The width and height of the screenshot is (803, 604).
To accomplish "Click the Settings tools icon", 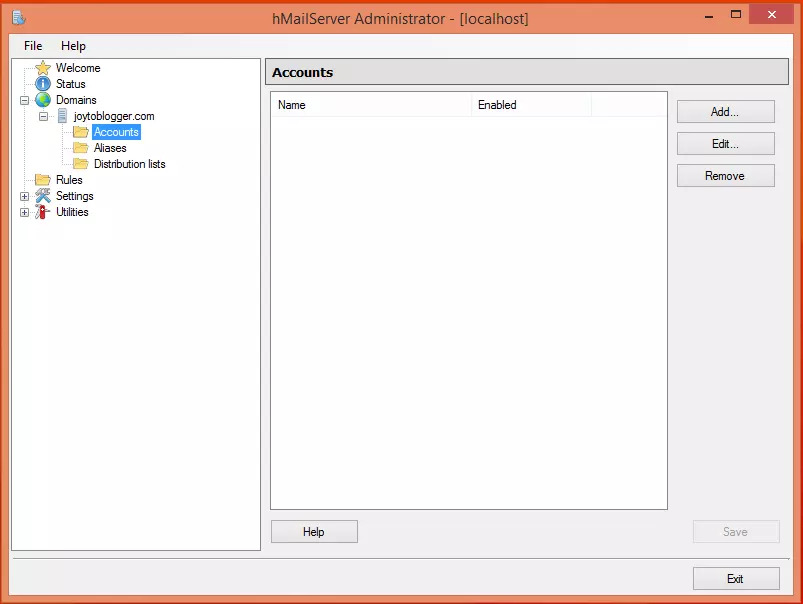I will pos(43,196).
